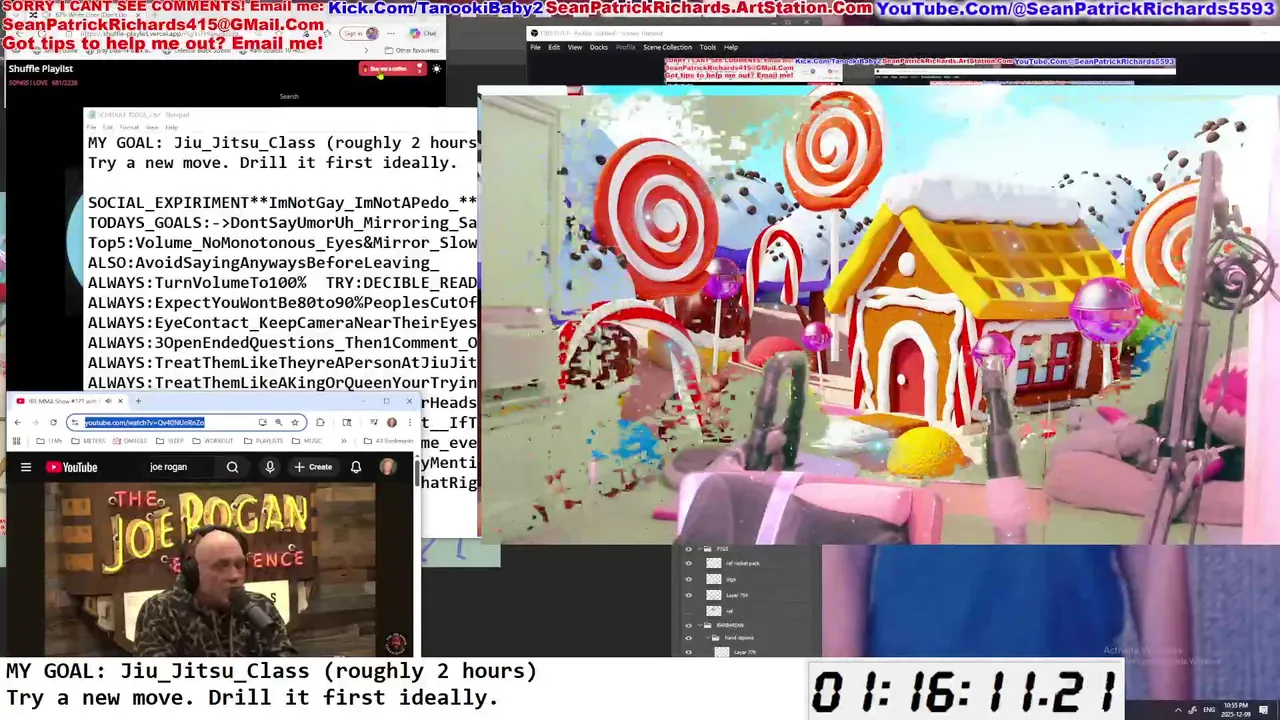This screenshot has height=720, width=1280.
Task: Open the MUSIC bookmark folder
Action: (307, 441)
